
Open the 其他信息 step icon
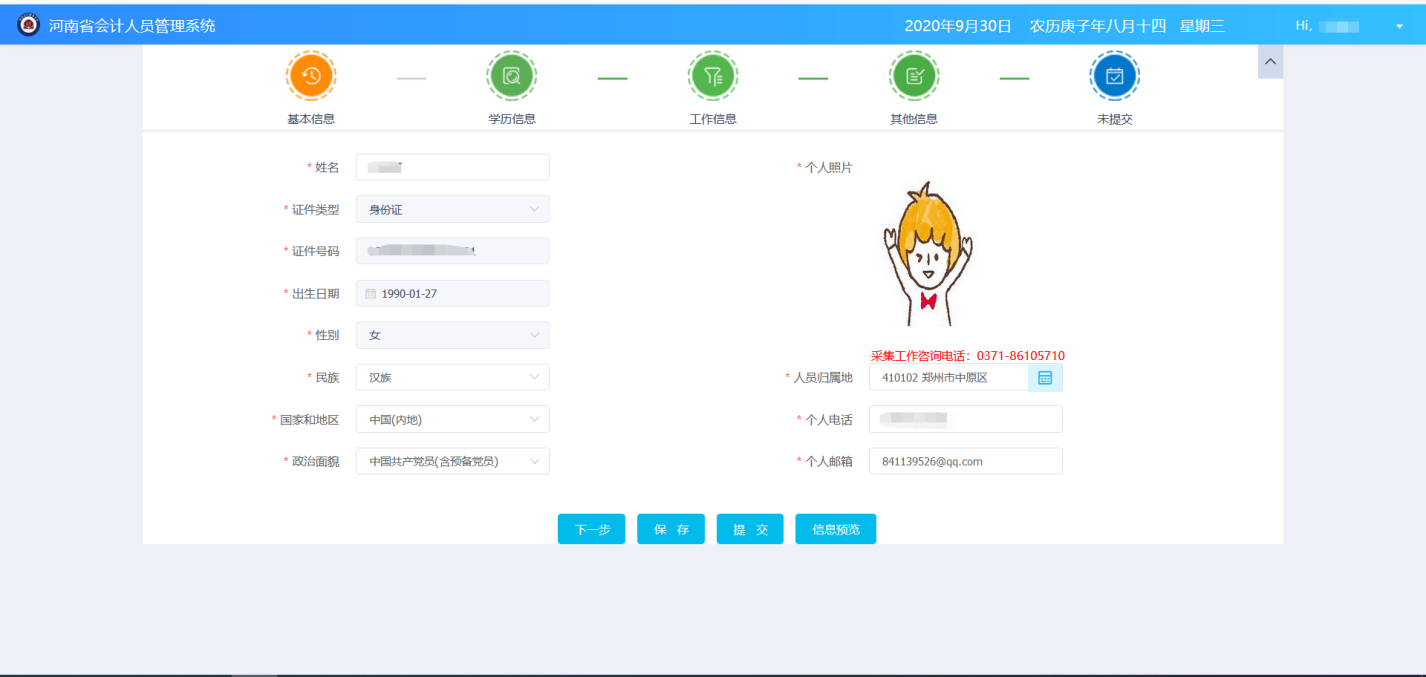click(x=913, y=75)
